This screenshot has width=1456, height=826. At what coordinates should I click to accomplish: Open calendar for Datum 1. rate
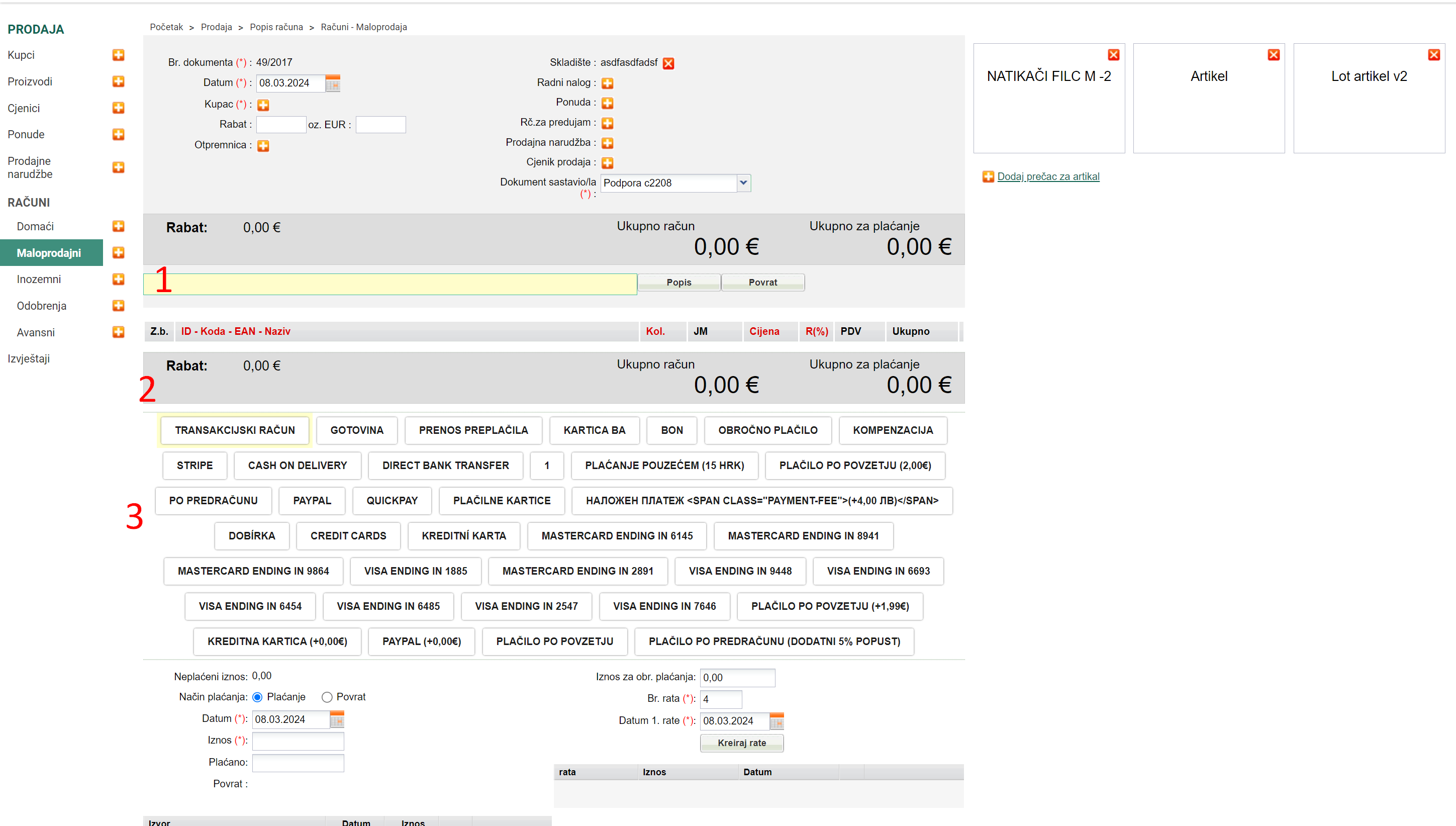(x=776, y=721)
